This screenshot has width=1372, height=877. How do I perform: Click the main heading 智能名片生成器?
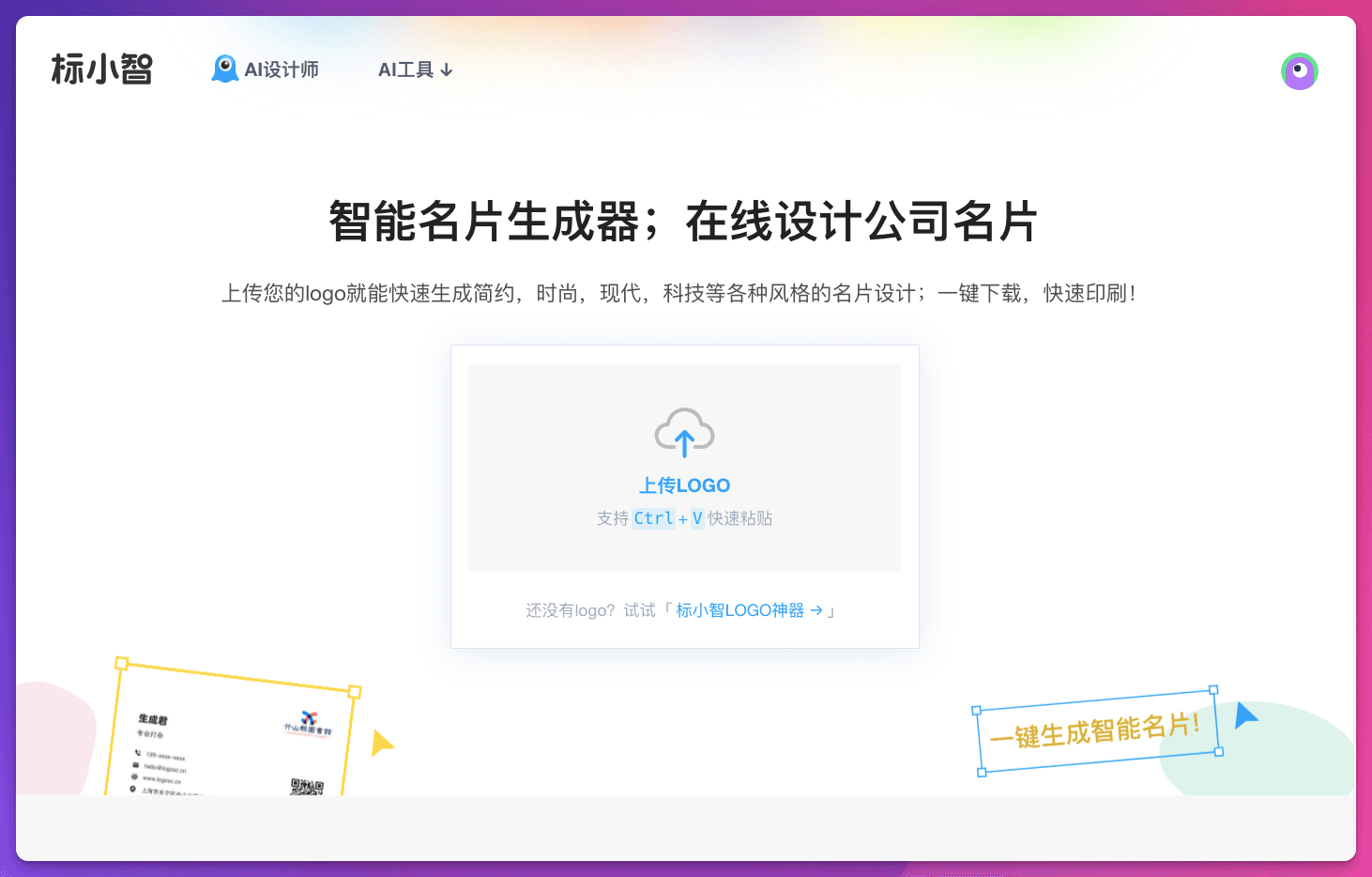(x=483, y=223)
